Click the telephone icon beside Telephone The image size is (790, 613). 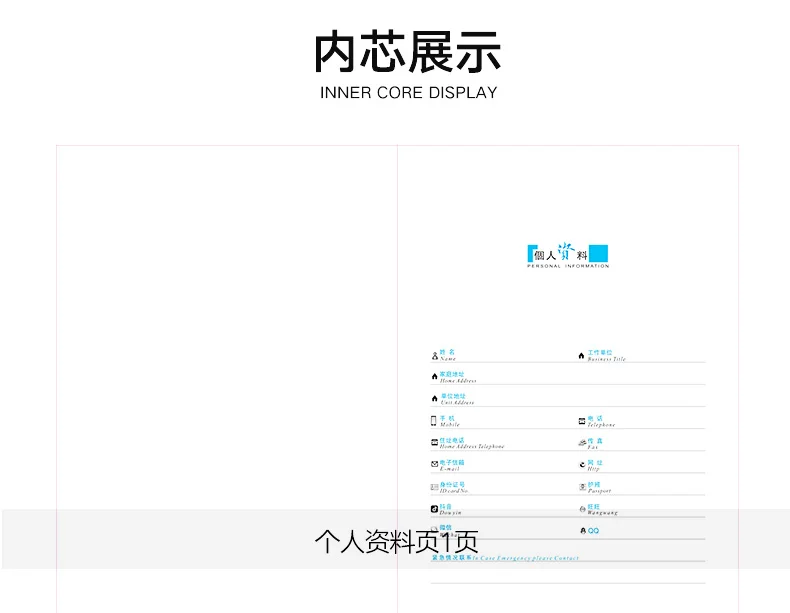click(581, 421)
